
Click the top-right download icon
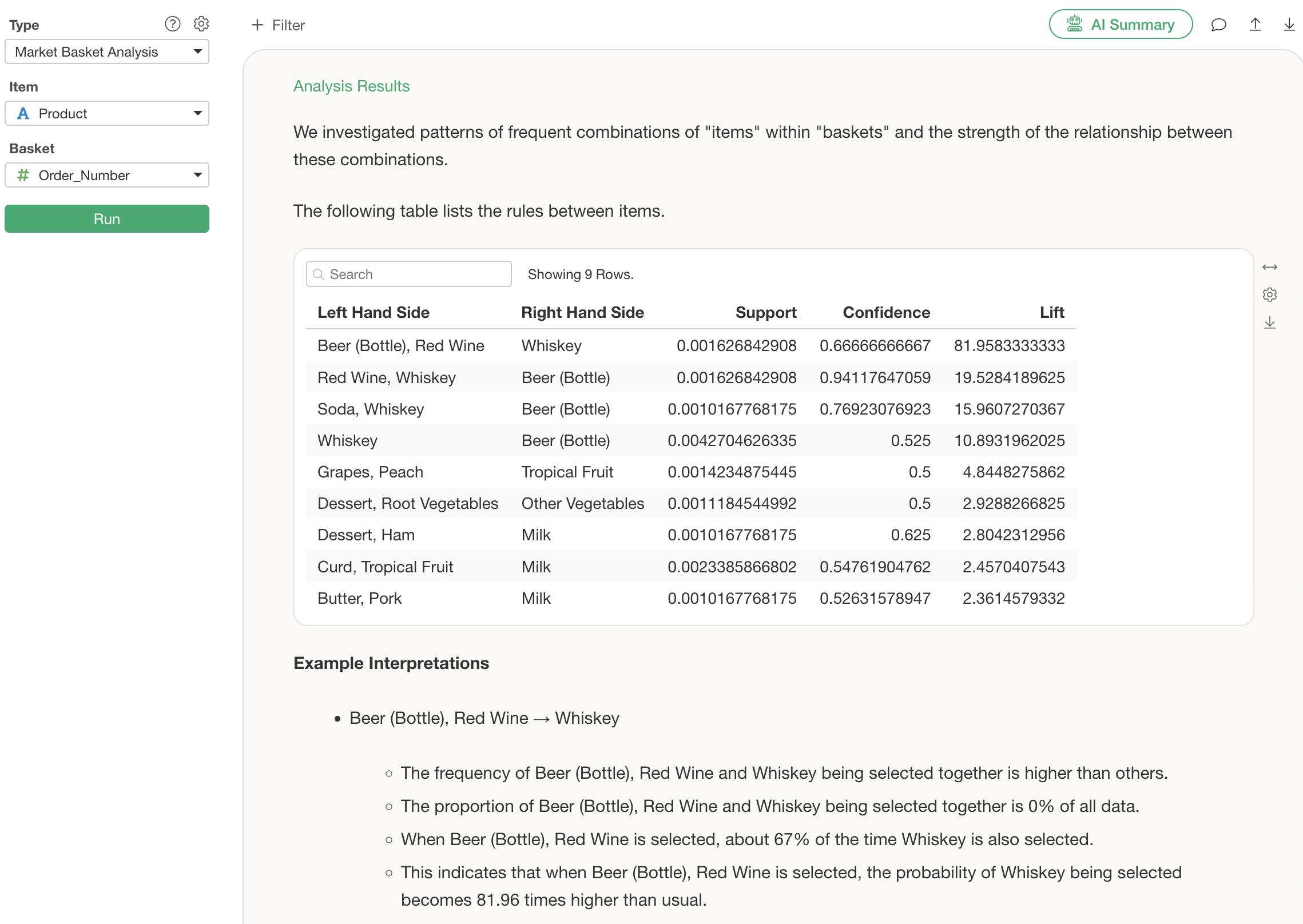pos(1289,25)
